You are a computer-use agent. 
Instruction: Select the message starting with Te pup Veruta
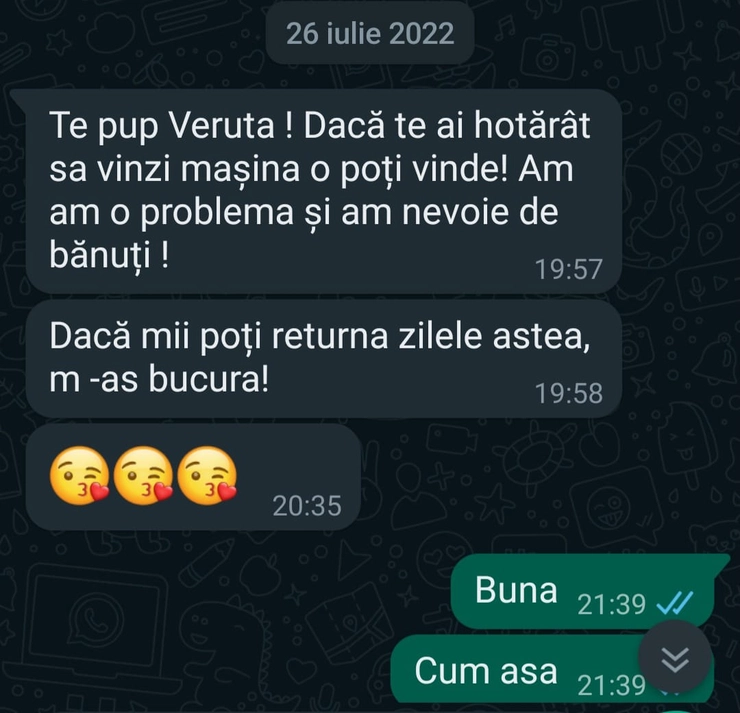[323, 191]
